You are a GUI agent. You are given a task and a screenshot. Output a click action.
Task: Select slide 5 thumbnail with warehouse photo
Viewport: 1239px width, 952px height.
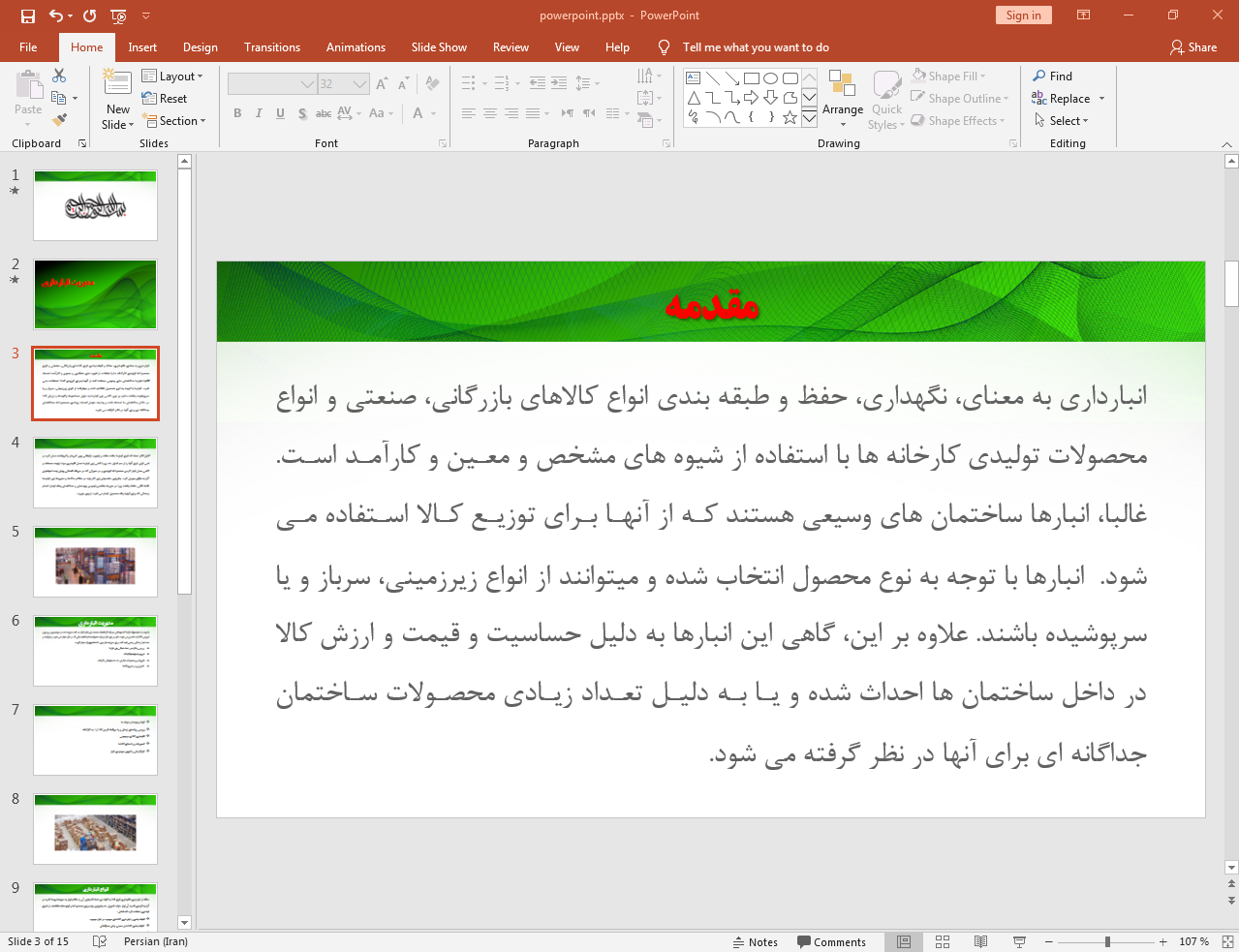[95, 562]
